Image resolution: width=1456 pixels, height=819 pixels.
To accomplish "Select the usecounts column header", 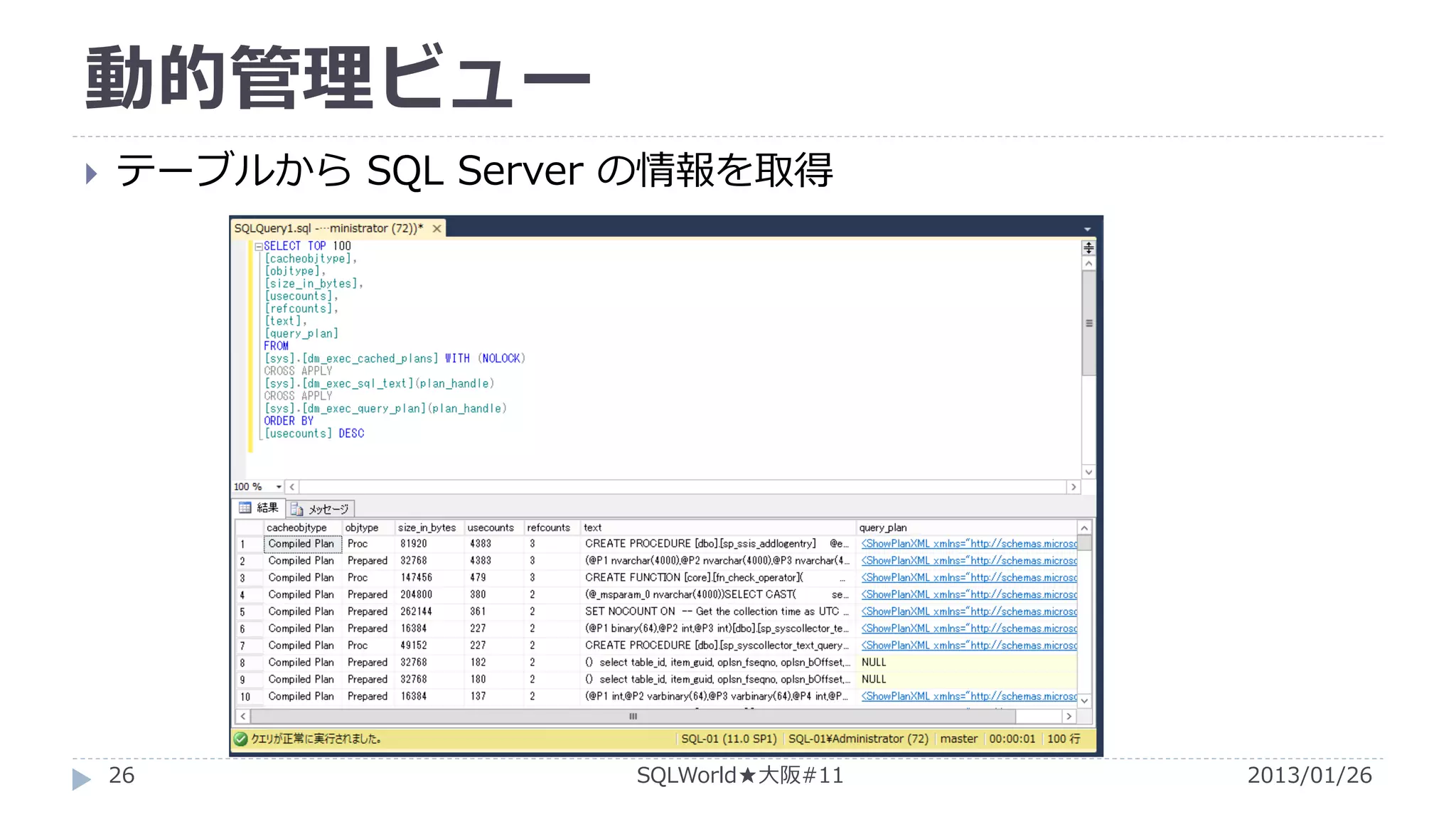I will pyautogui.click(x=493, y=528).
